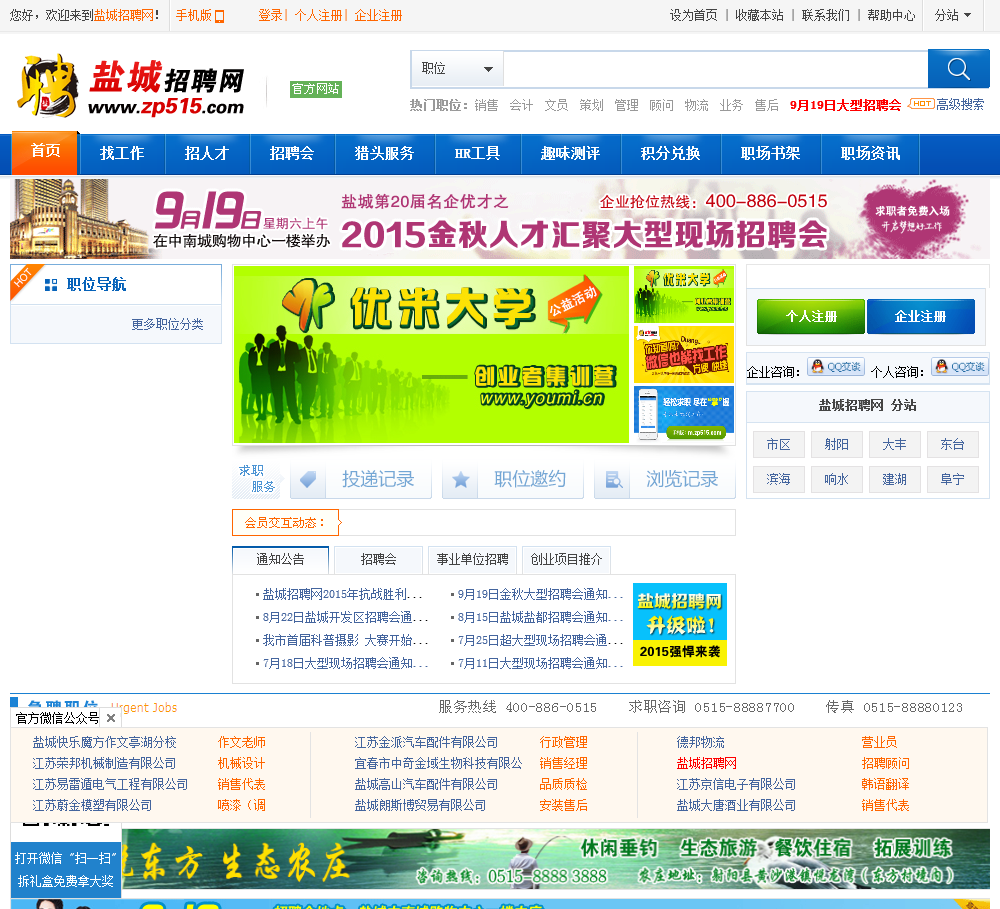Open 职位邀约 star icon button
This screenshot has height=909, width=1000.
coord(513,480)
